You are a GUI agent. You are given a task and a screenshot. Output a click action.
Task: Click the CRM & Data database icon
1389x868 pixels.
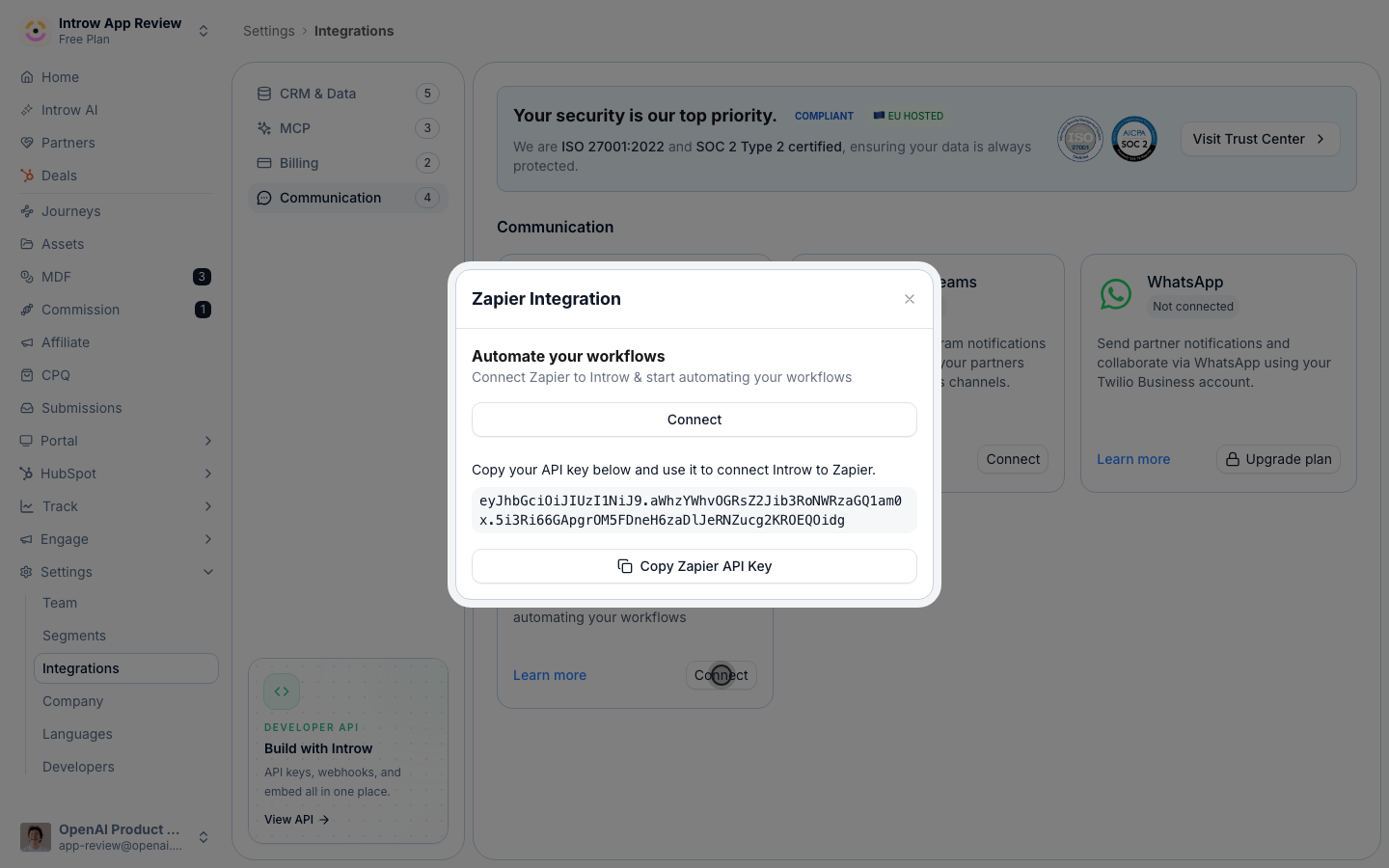point(264,94)
